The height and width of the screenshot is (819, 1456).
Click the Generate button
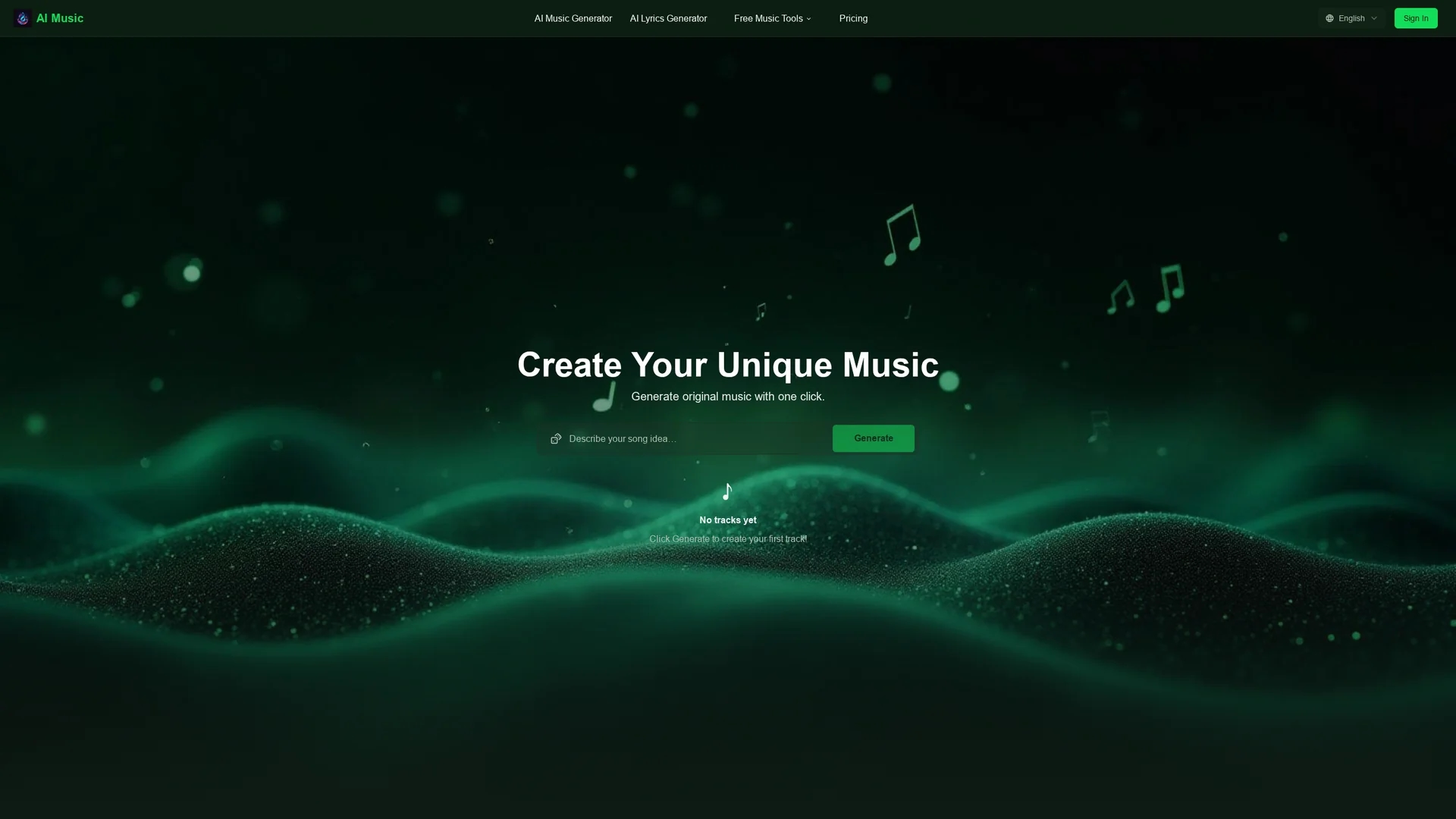click(874, 438)
